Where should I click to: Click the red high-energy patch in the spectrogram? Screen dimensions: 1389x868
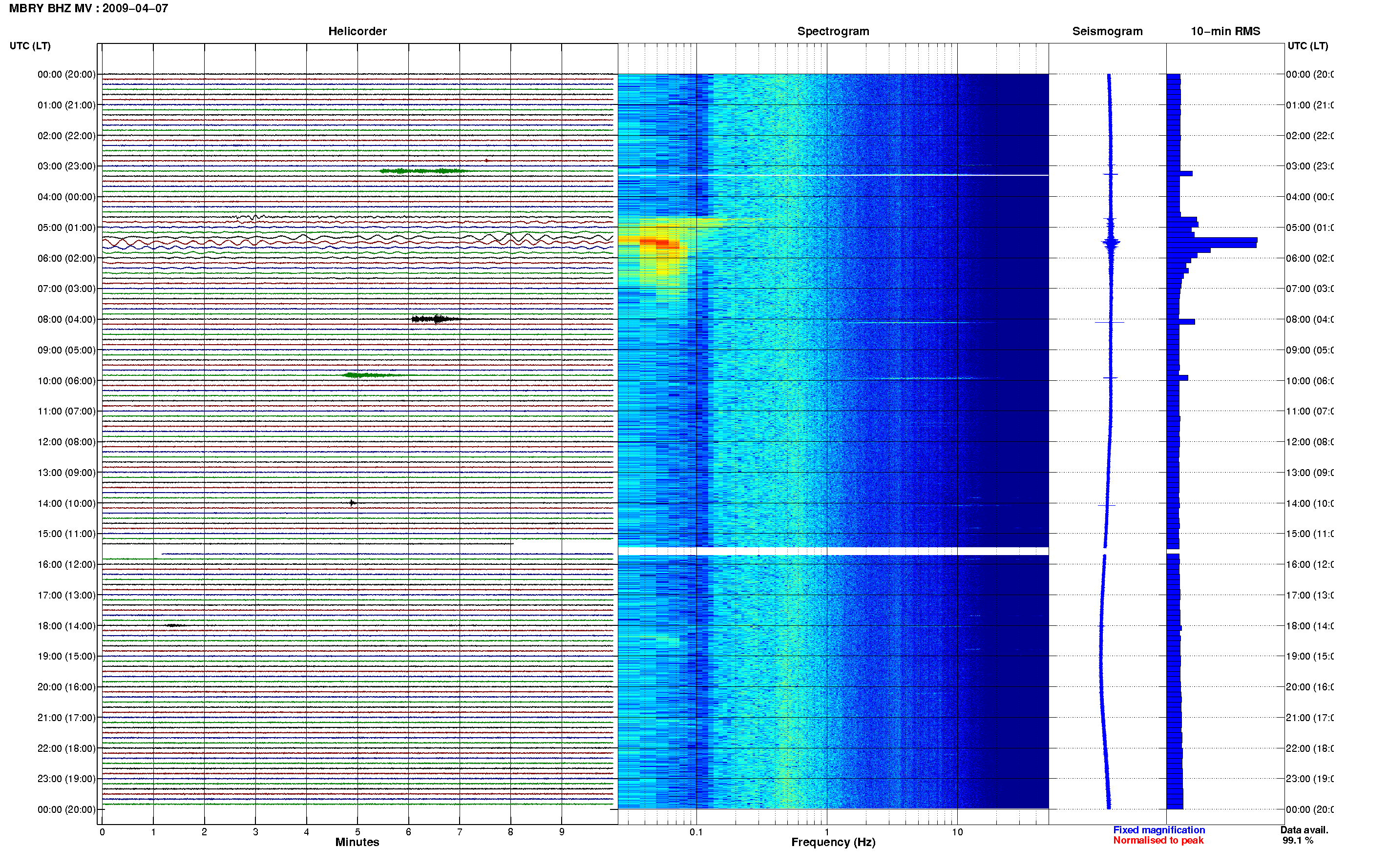659,244
